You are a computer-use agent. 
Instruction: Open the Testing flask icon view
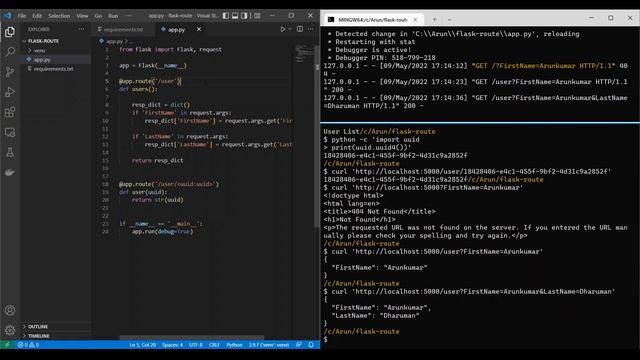coord(10,152)
